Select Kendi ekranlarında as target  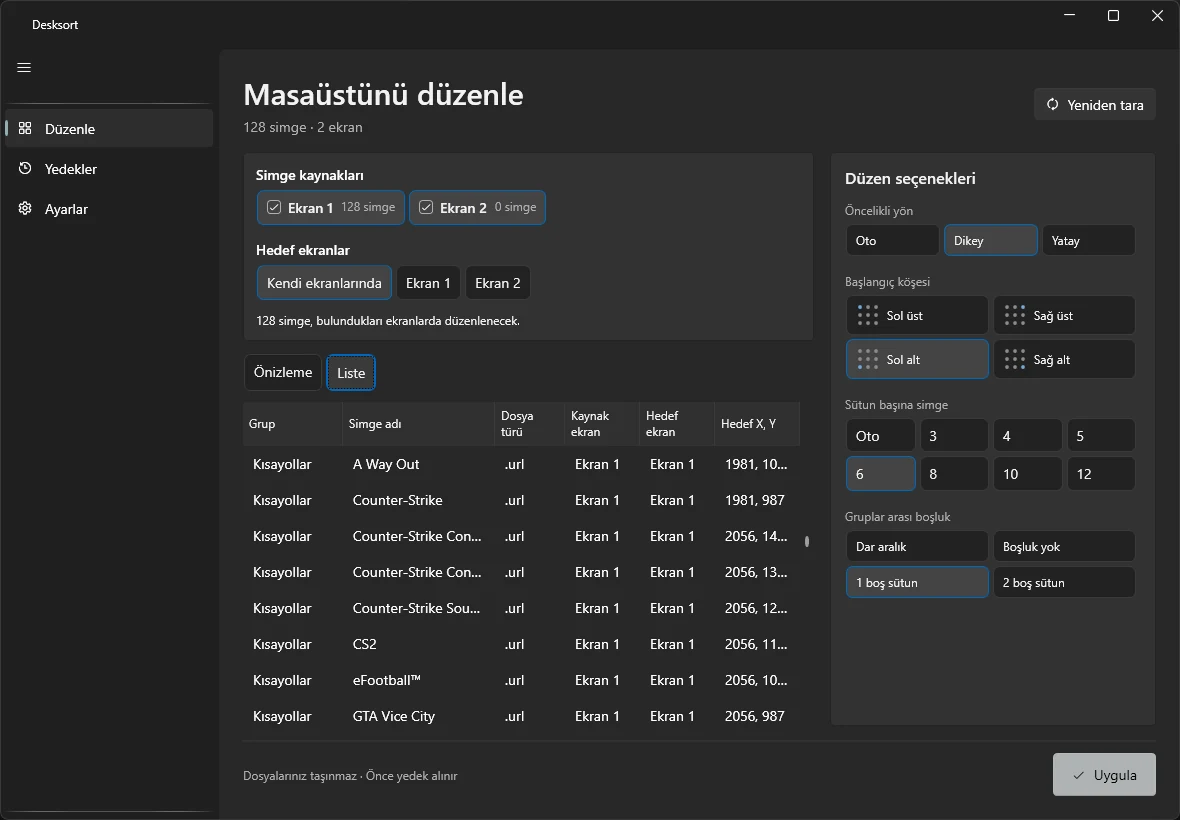[324, 283]
